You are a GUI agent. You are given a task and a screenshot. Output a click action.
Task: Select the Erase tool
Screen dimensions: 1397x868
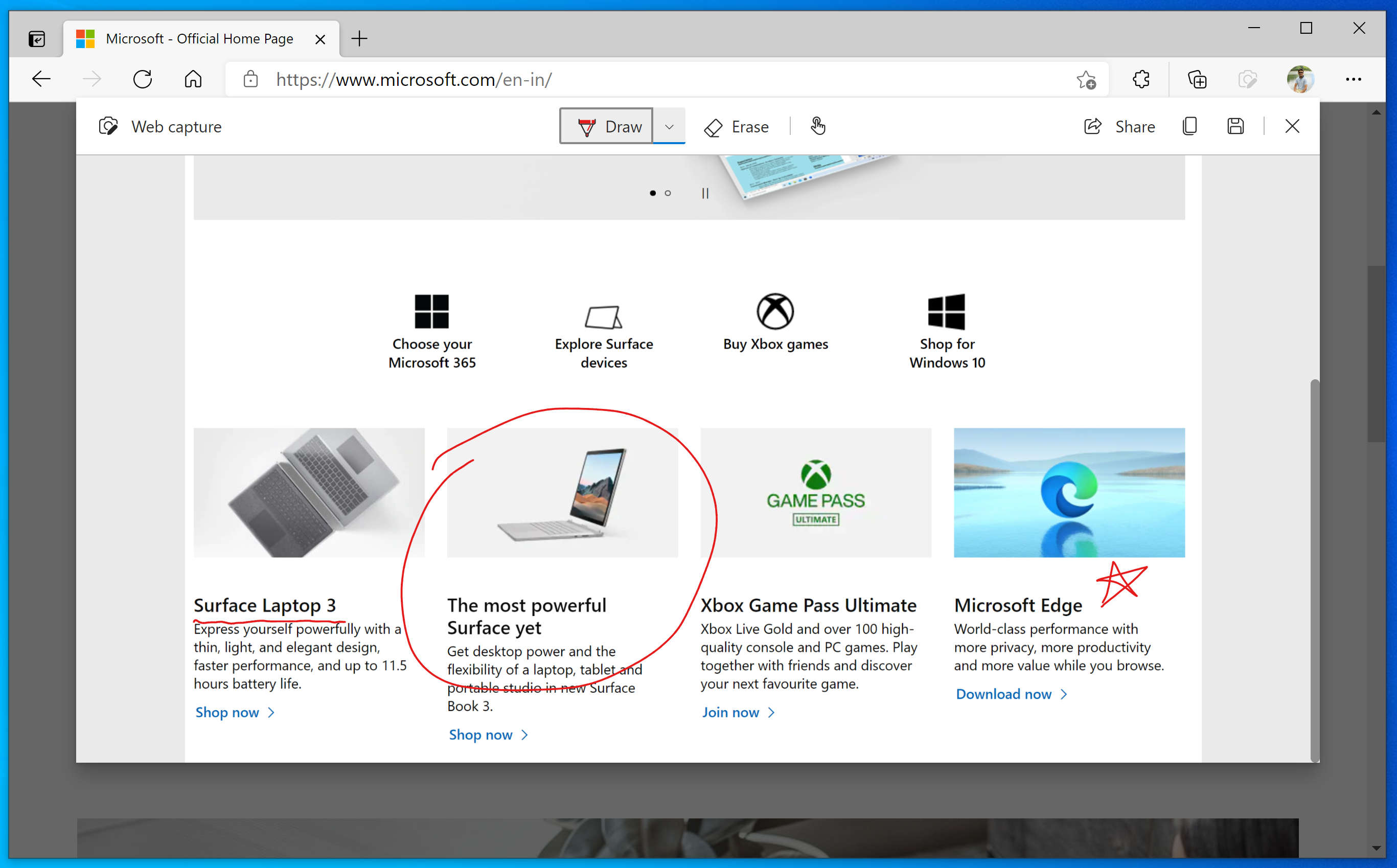pyautogui.click(x=737, y=127)
